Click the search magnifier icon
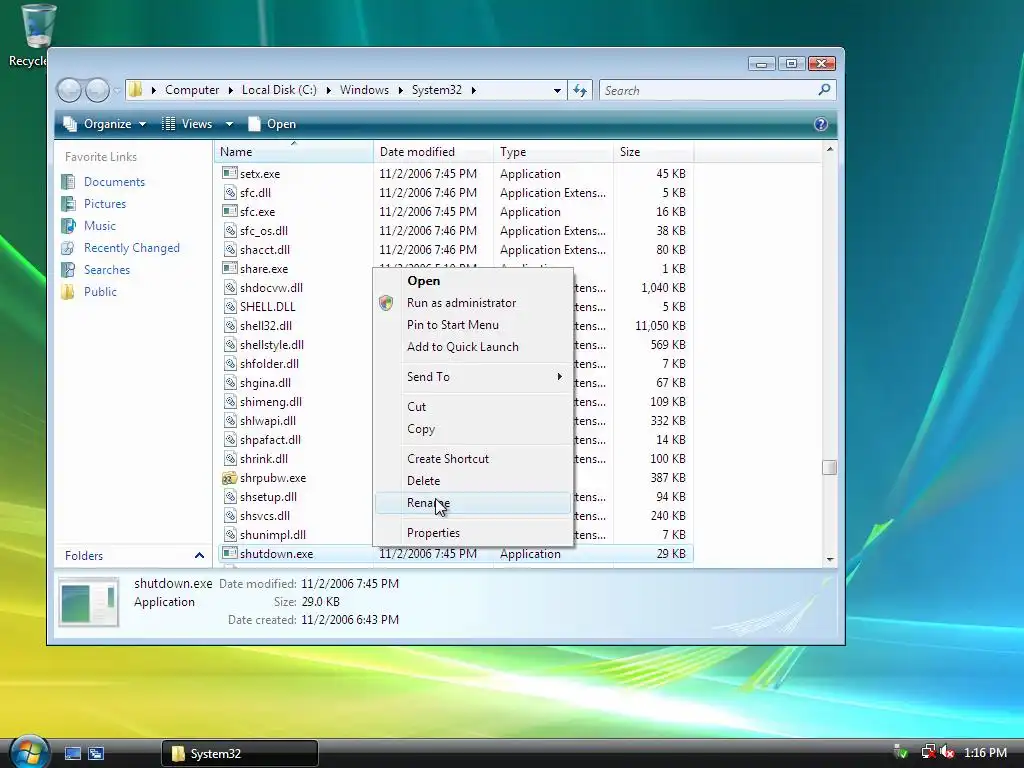The image size is (1024, 768). [824, 89]
